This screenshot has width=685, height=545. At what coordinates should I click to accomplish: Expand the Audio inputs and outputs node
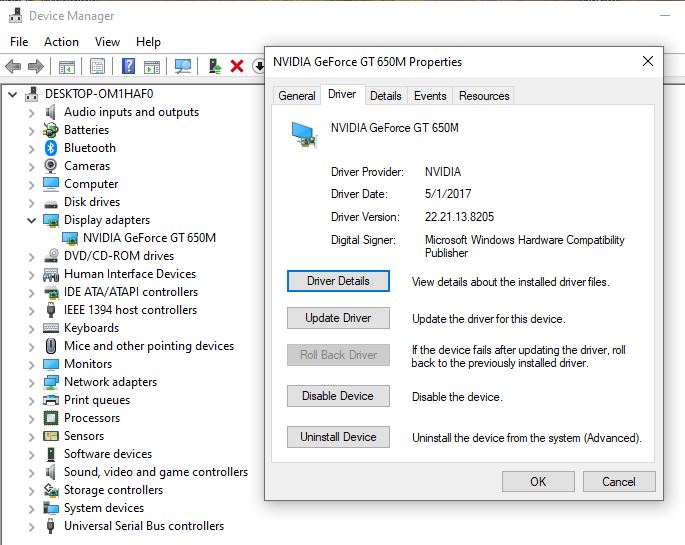31,113
